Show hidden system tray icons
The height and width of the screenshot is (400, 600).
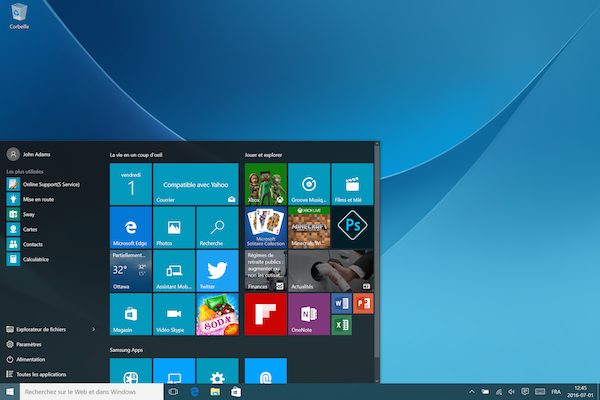(x=472, y=392)
